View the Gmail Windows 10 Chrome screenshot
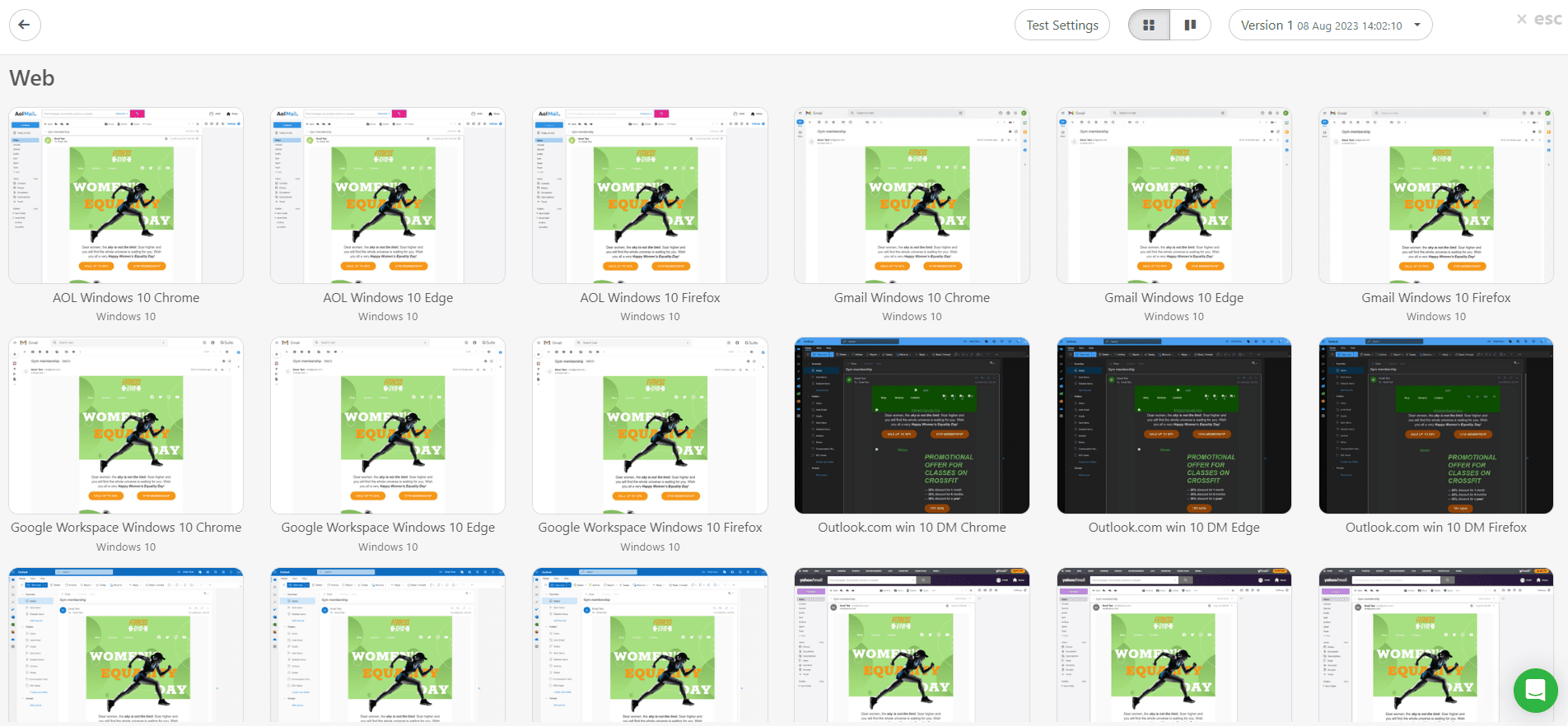 coord(912,196)
